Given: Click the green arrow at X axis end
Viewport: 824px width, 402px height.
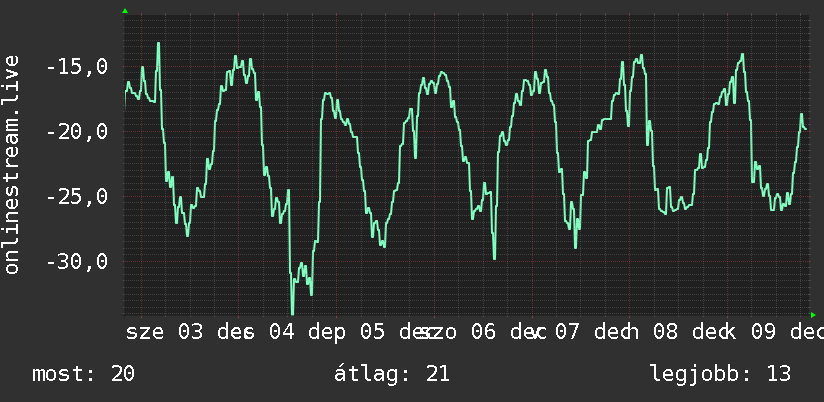Looking at the screenshot, I should pyautogui.click(x=813, y=315).
